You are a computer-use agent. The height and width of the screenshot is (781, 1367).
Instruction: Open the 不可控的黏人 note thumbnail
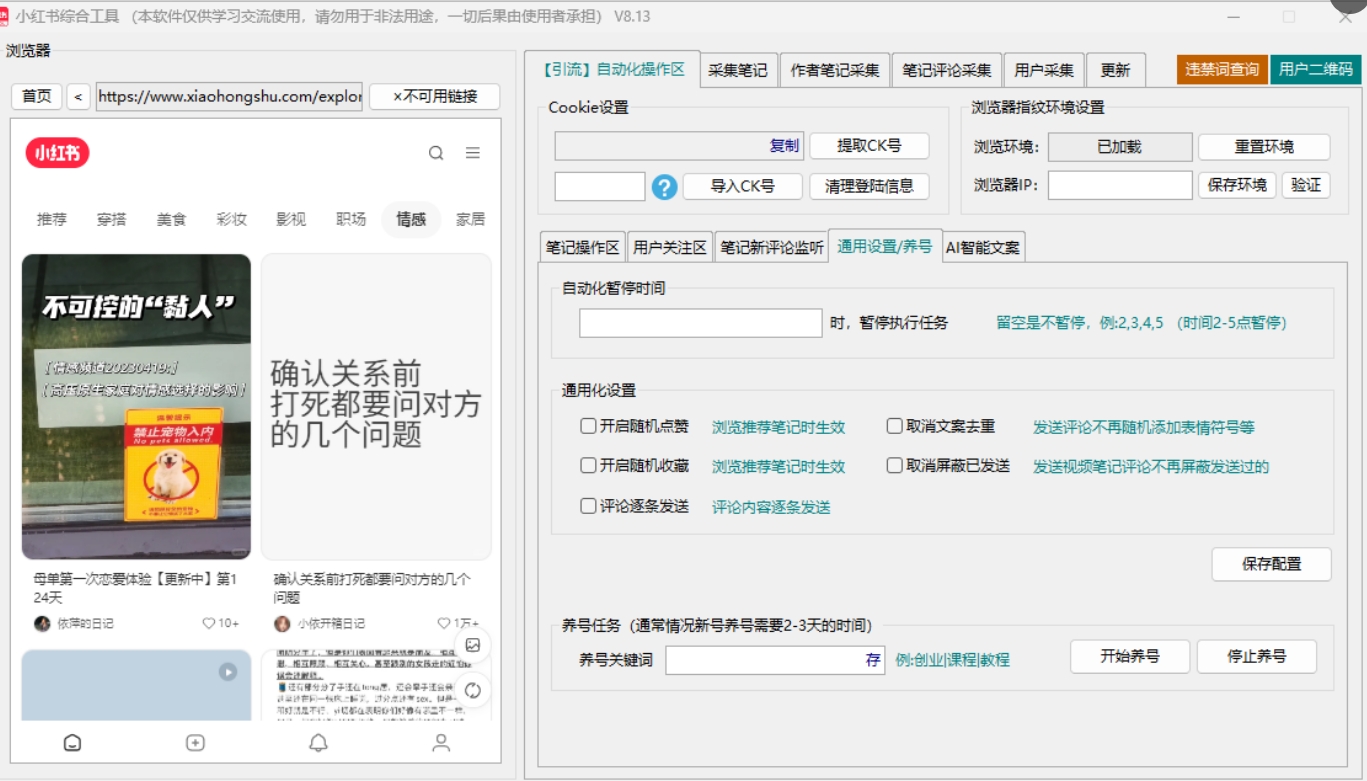tap(137, 406)
